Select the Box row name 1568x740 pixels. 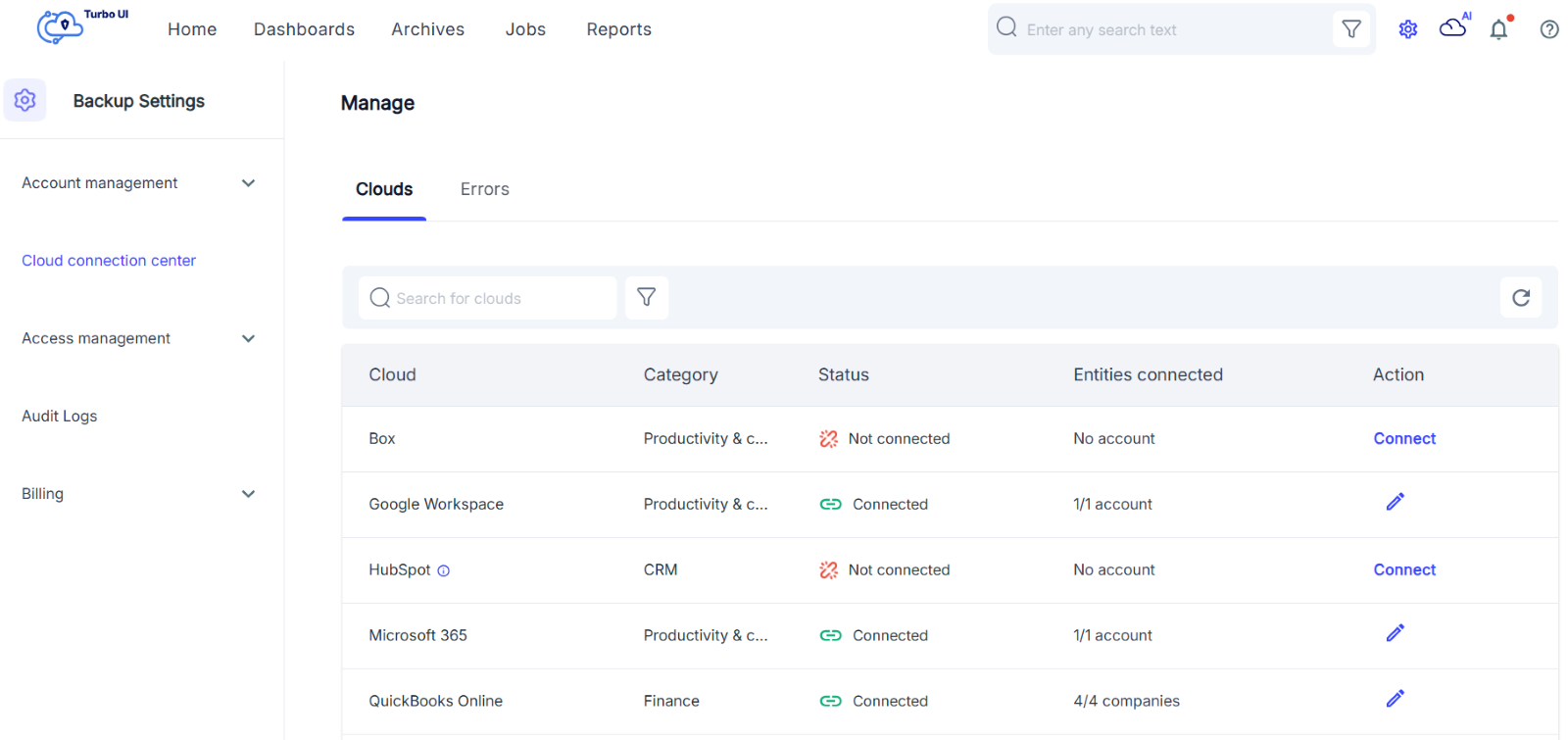pyautogui.click(x=382, y=439)
